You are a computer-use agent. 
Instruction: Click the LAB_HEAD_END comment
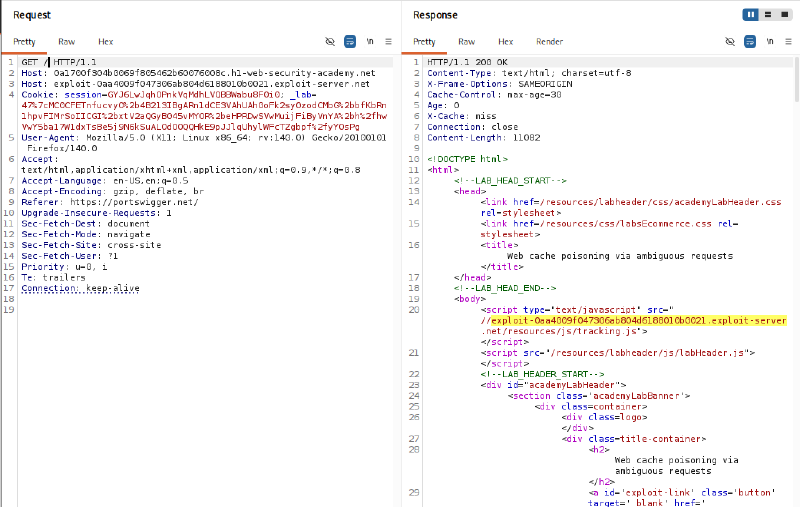click(x=505, y=288)
